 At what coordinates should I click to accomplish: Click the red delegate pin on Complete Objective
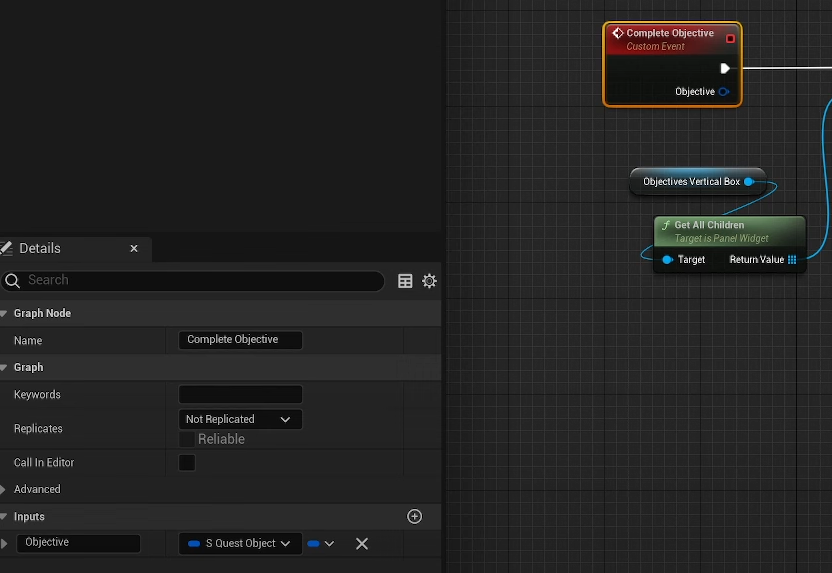[x=730, y=39]
